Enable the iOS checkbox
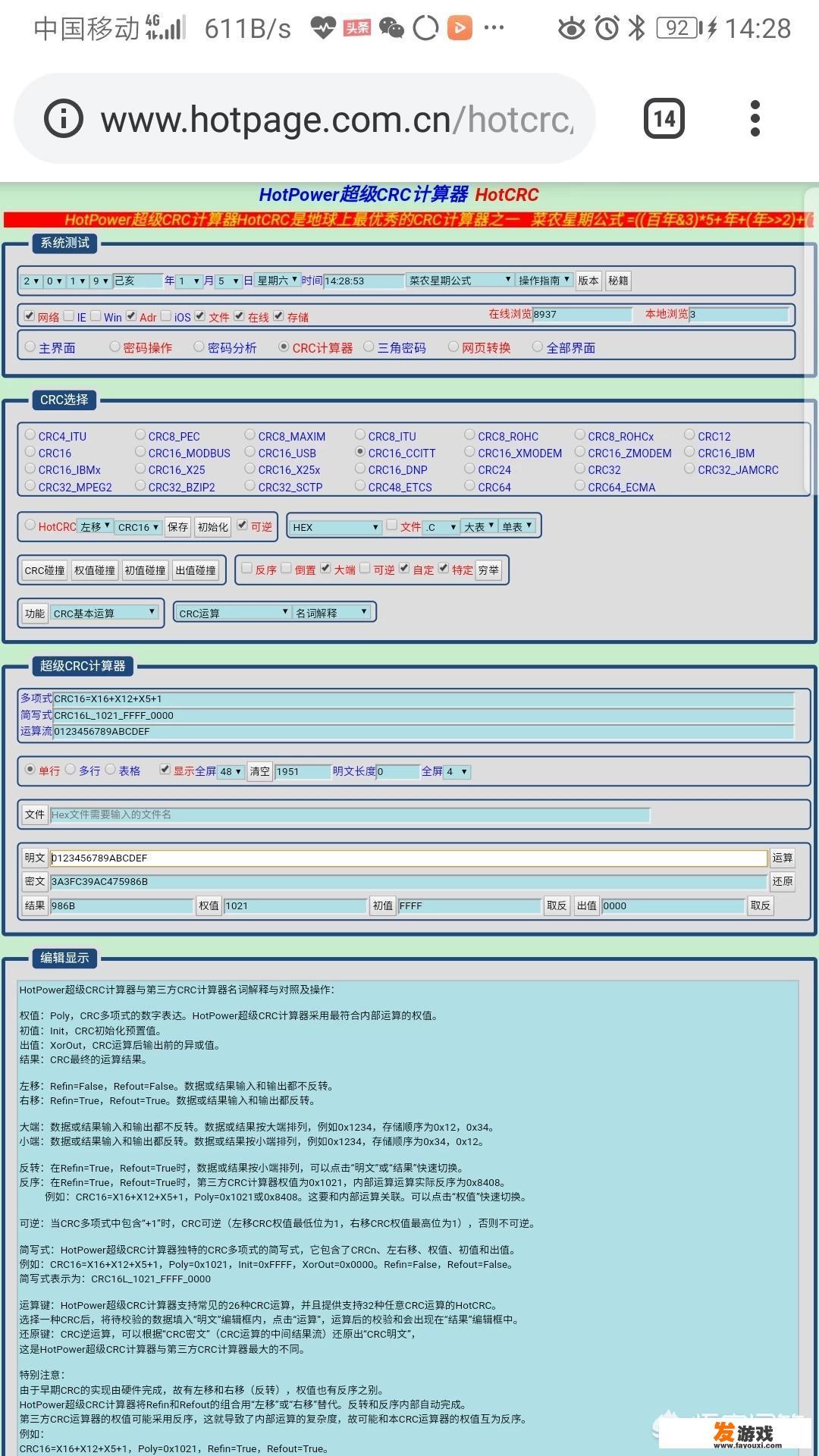This screenshot has height=1456, width=819. 165,315
